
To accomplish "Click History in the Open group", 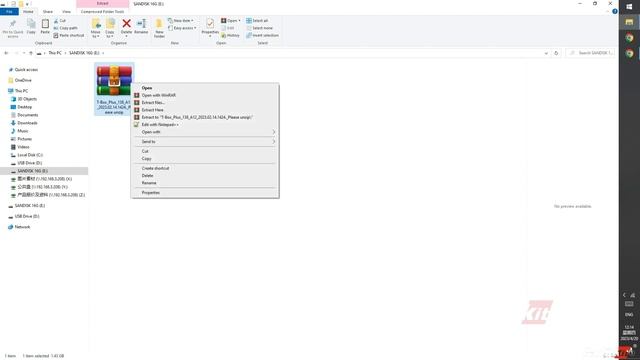I will (x=231, y=36).
